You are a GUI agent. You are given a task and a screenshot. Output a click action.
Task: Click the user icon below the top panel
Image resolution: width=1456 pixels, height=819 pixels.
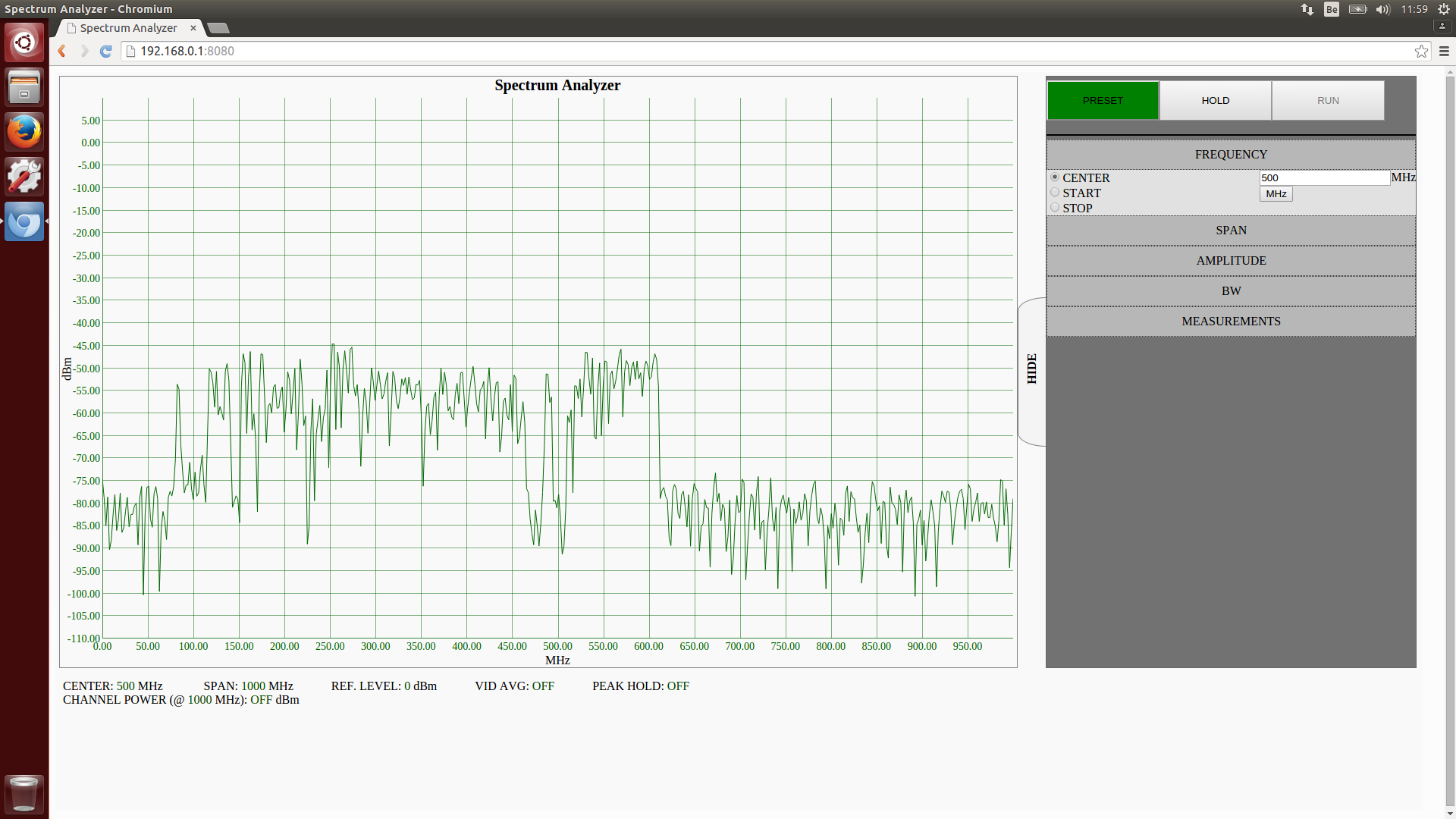click(x=1442, y=26)
